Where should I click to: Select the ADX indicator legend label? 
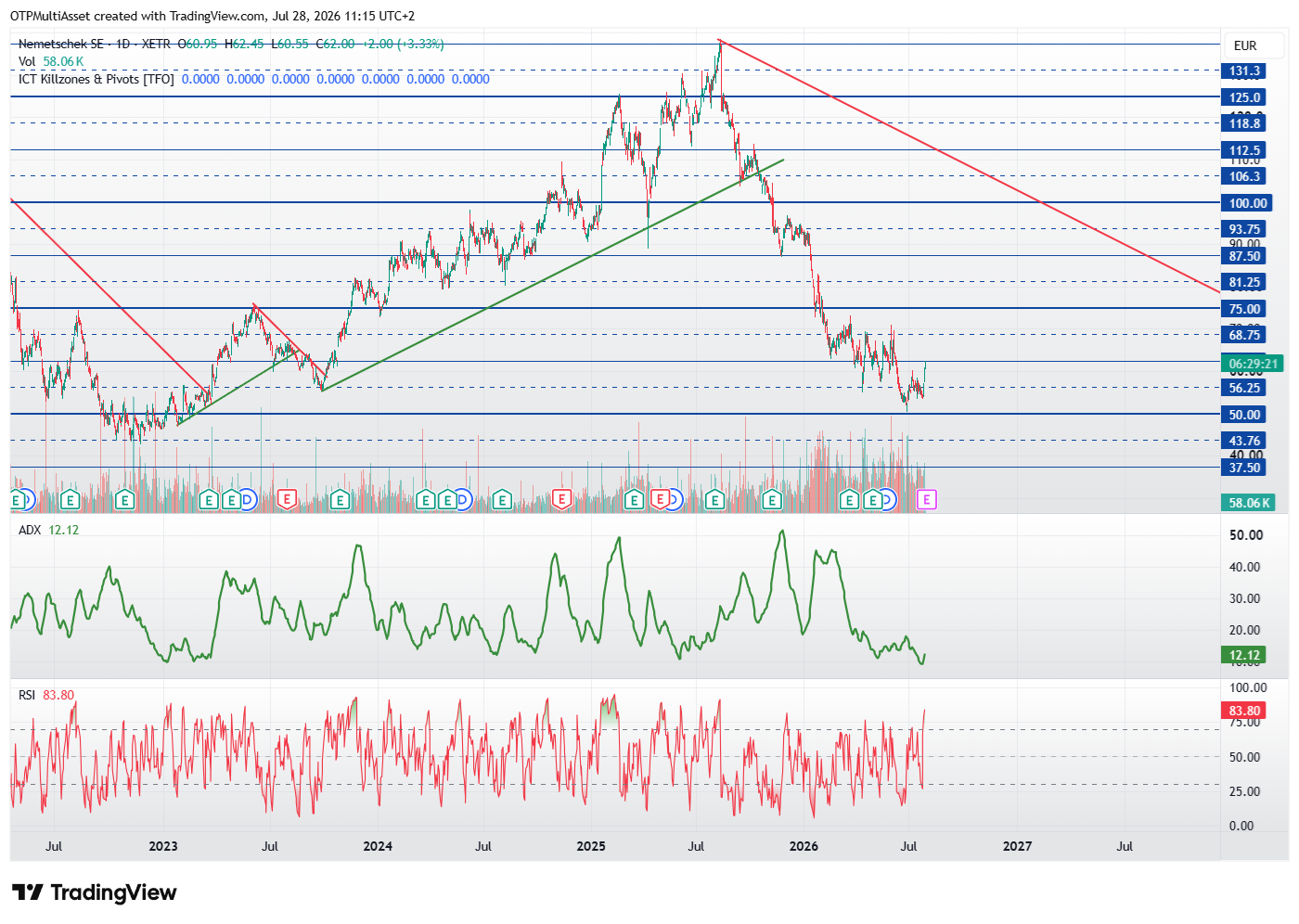point(30,530)
